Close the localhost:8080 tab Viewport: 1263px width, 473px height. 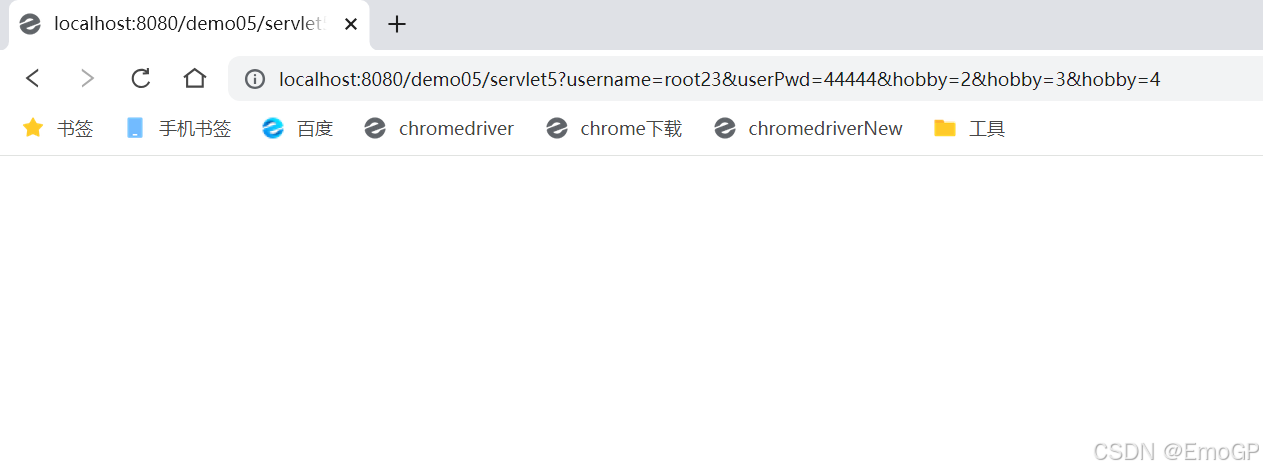pyautogui.click(x=351, y=24)
